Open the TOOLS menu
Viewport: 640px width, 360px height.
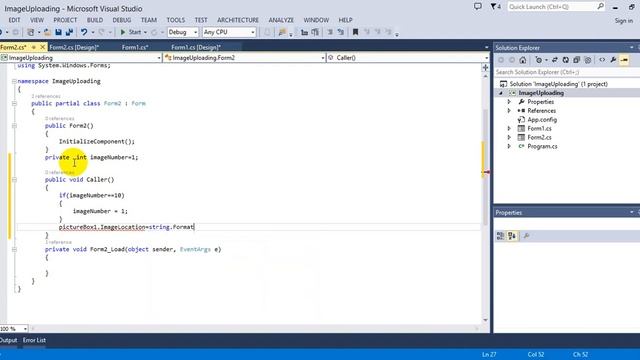pos(176,20)
